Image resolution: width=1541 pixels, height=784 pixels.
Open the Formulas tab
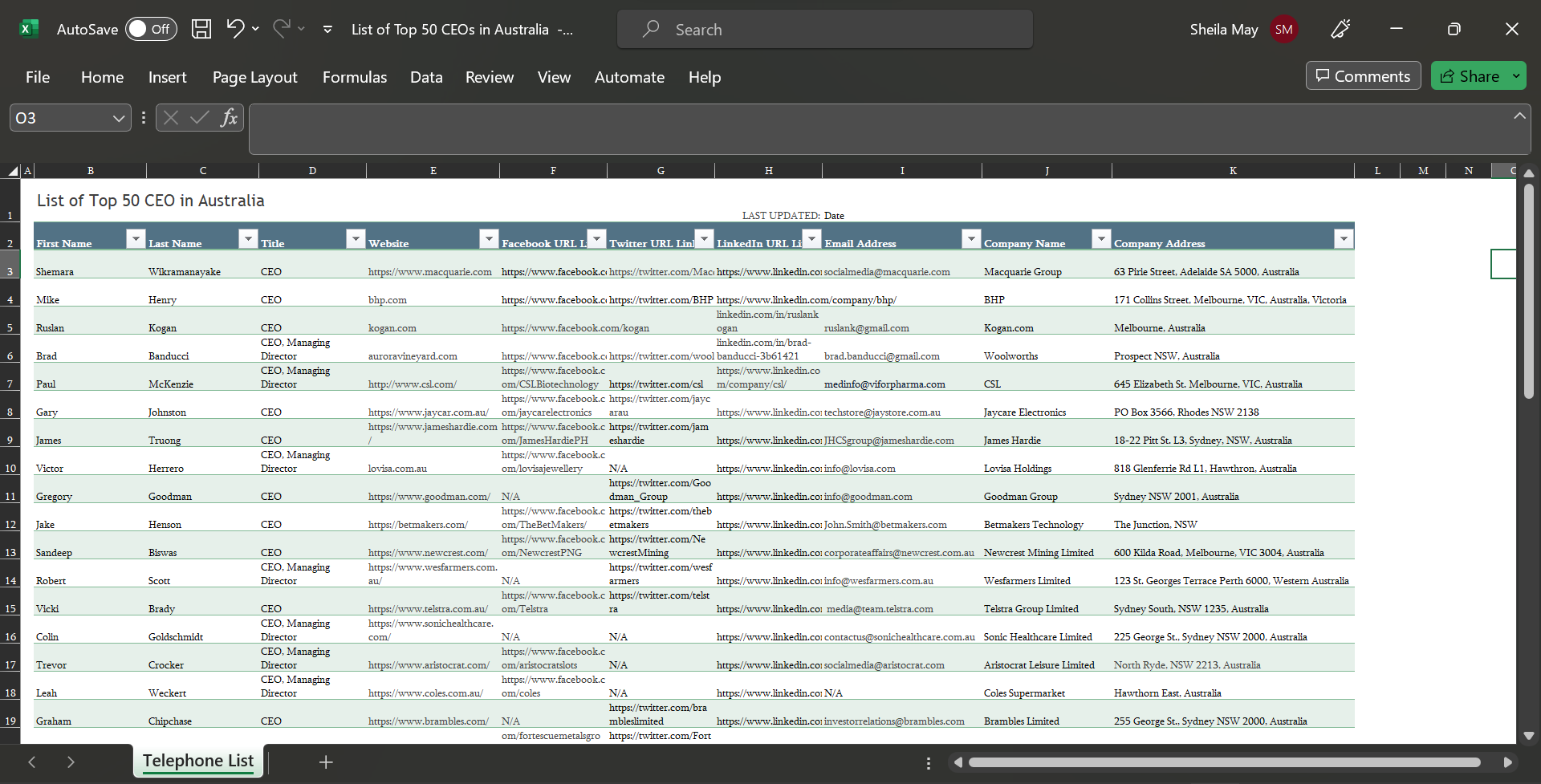coord(355,77)
